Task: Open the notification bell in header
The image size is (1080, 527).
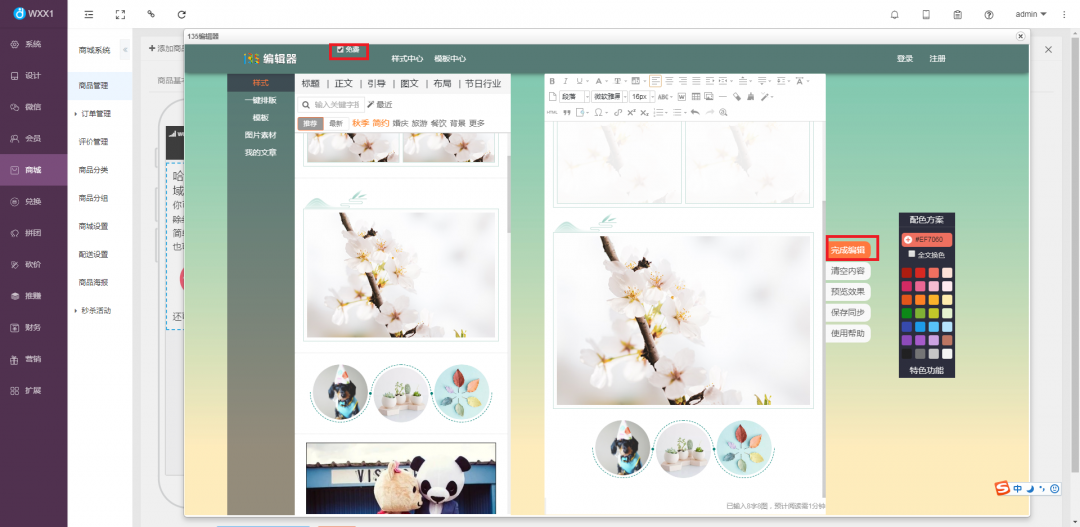Action: pyautogui.click(x=894, y=15)
